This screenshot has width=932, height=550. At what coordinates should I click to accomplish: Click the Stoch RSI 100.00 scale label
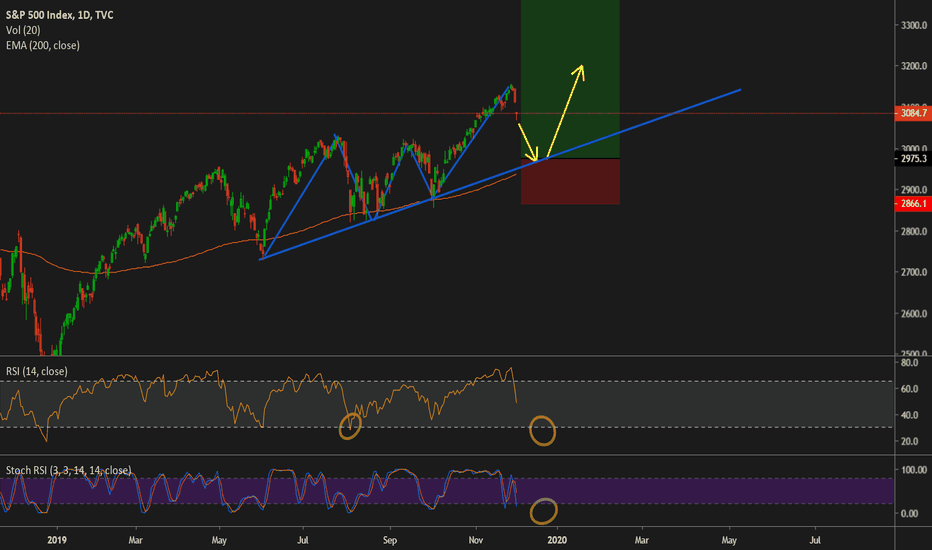[914, 470]
